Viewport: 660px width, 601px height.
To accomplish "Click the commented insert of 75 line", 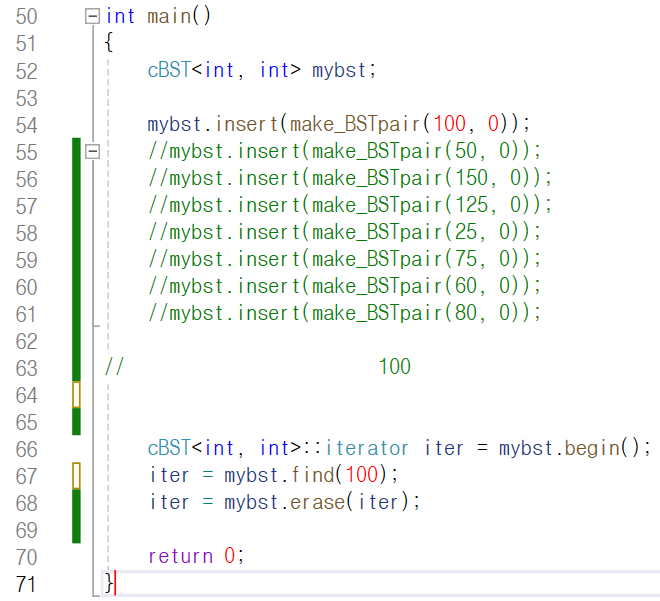I will (344, 259).
